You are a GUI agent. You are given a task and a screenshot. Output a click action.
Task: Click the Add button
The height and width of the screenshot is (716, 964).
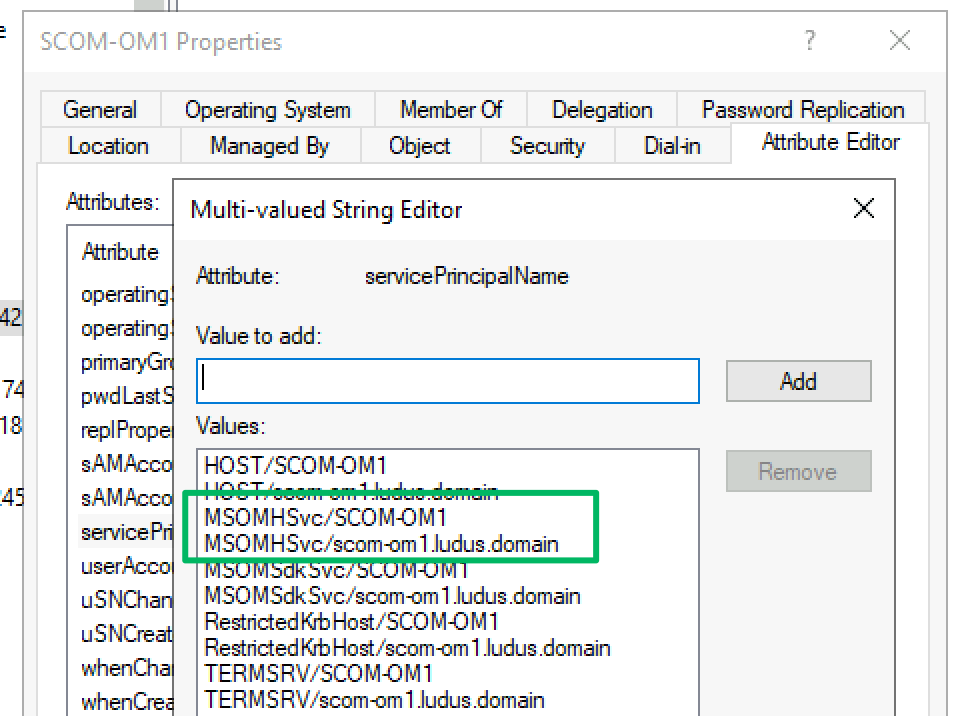coord(798,381)
